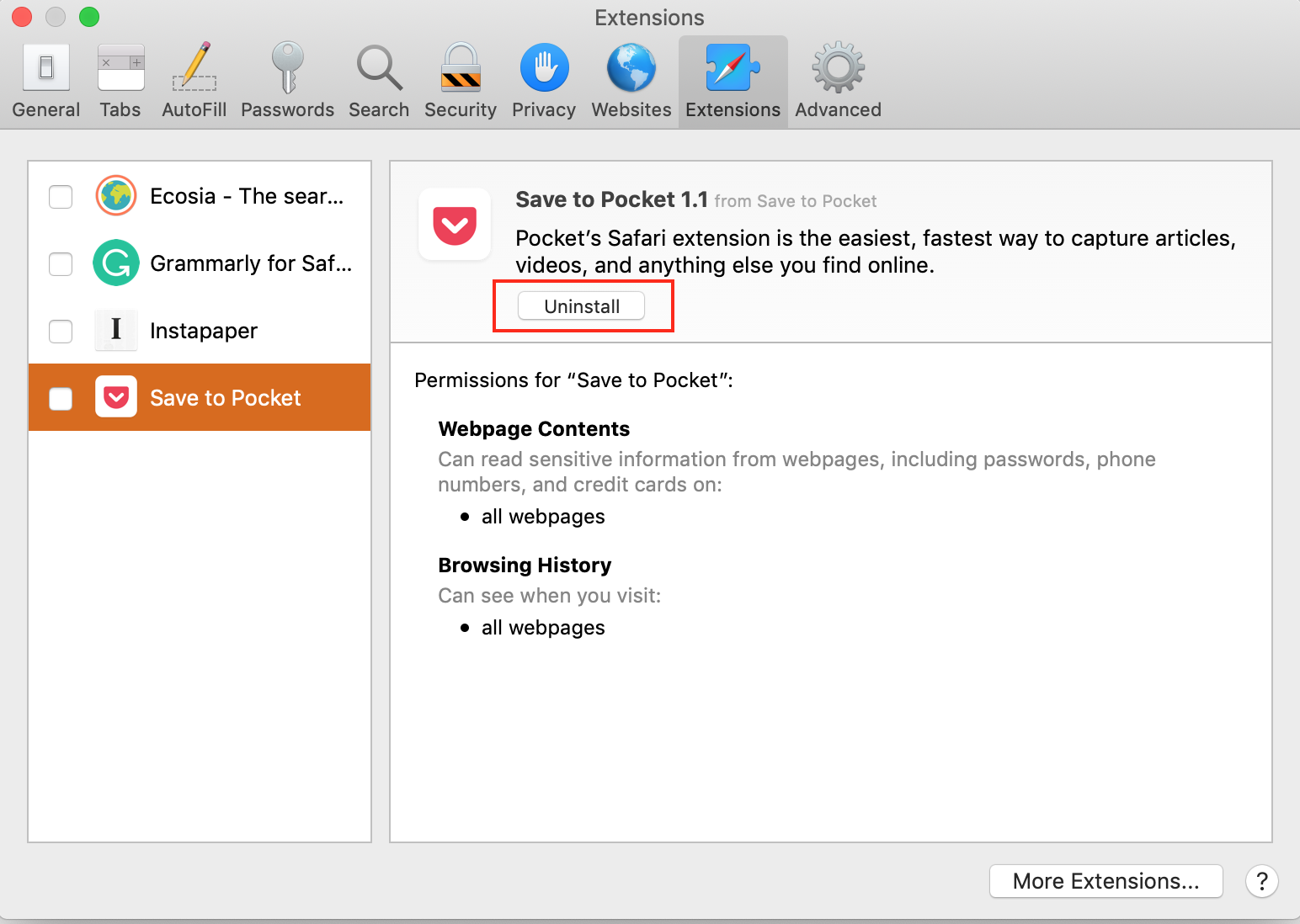Image resolution: width=1300 pixels, height=924 pixels.
Task: Enable the Save to Pocket checkbox
Action: [x=61, y=398]
